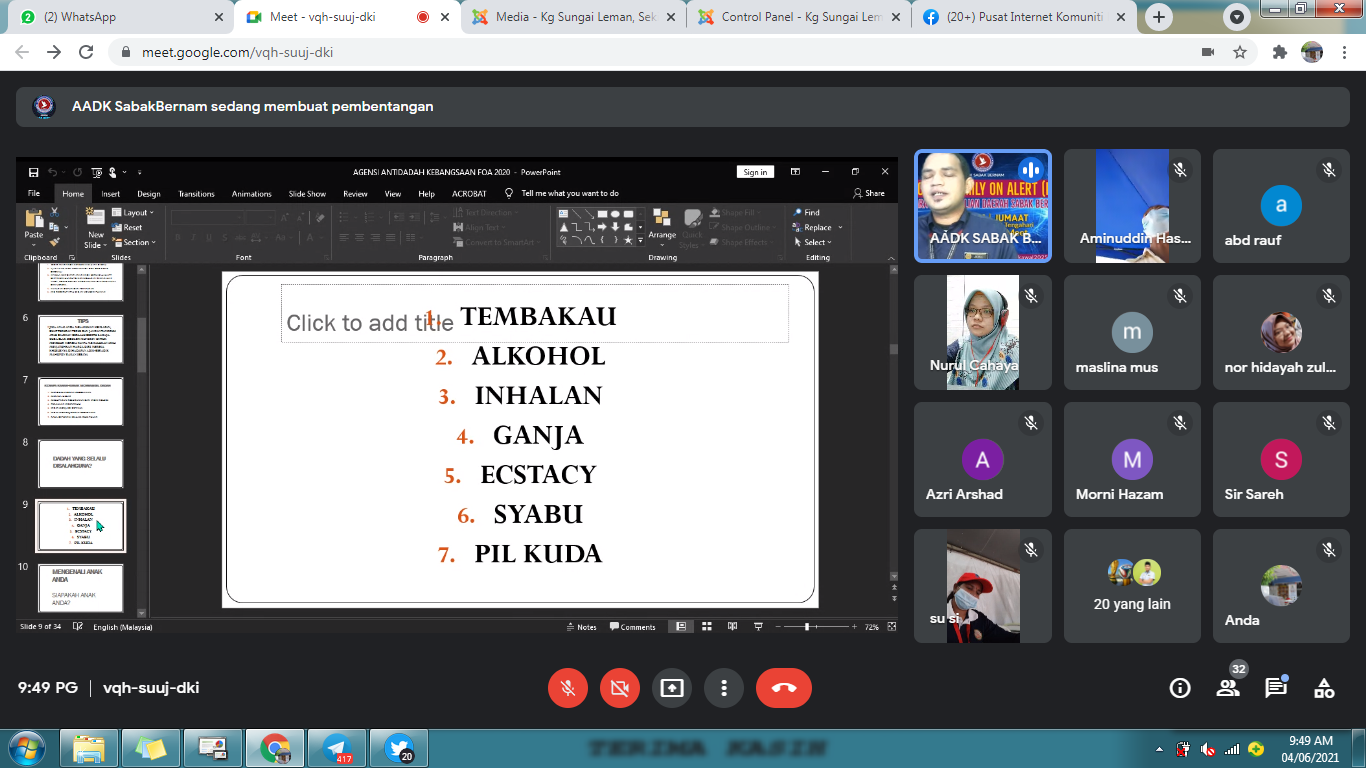Viewport: 1366px width, 768px height.
Task: Switch to the Control Panel browser tab
Action: pyautogui.click(x=795, y=17)
